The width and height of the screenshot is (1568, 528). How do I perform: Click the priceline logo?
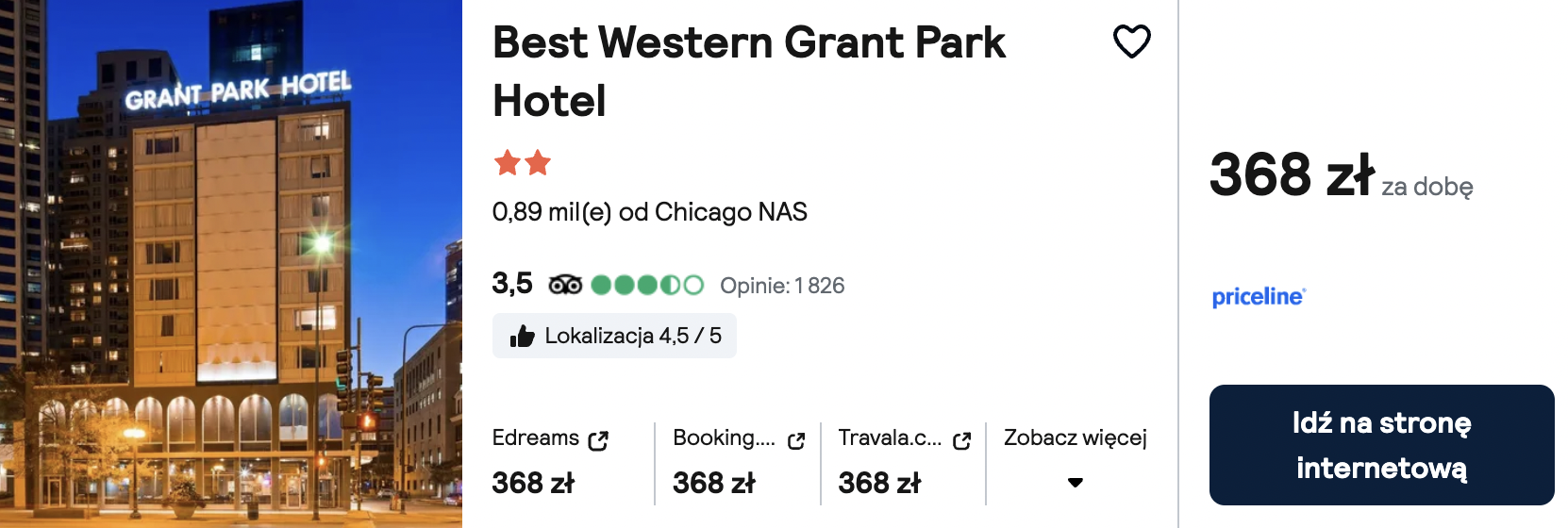[1259, 297]
